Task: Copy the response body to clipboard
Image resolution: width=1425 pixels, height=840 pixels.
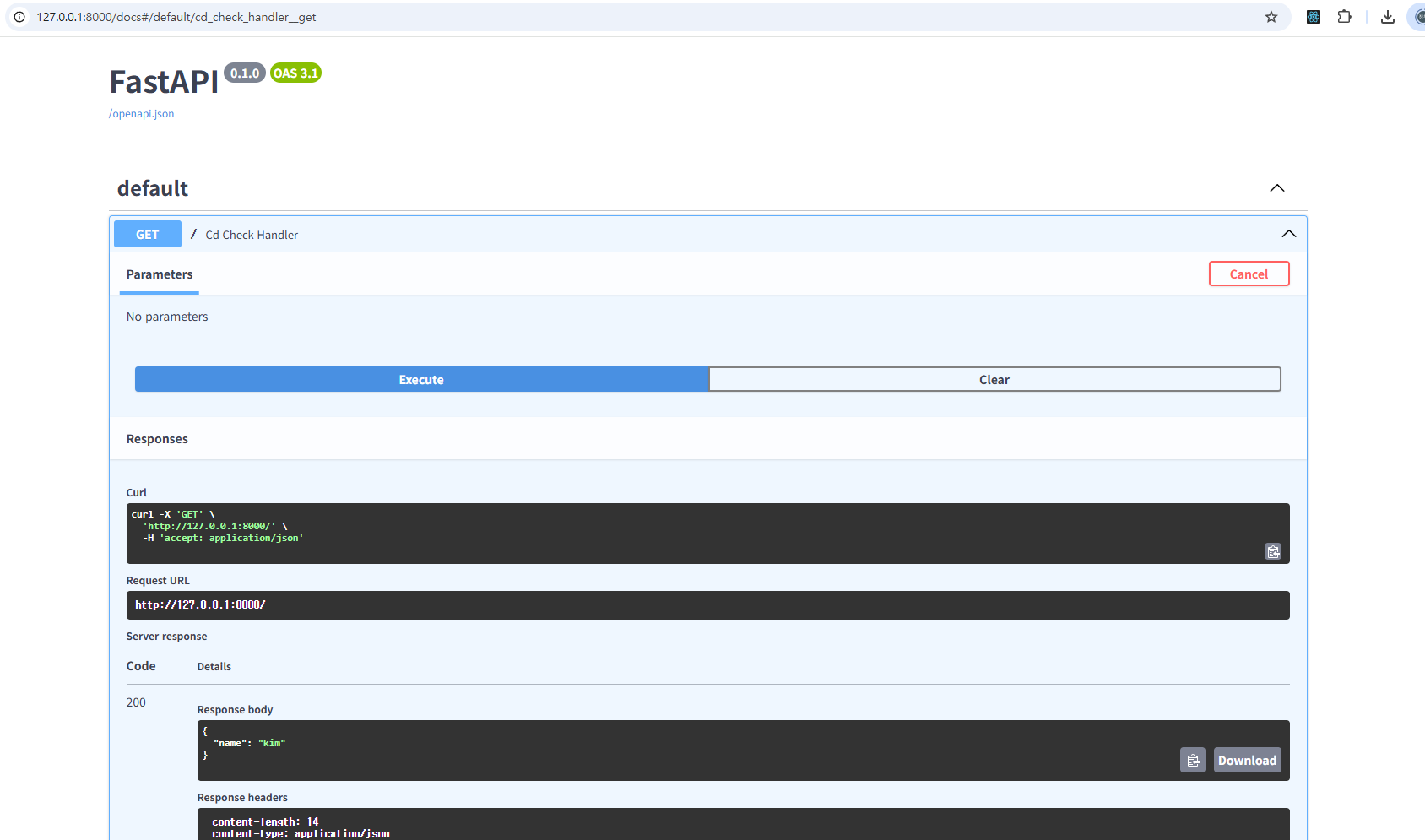Action: pos(1193,761)
